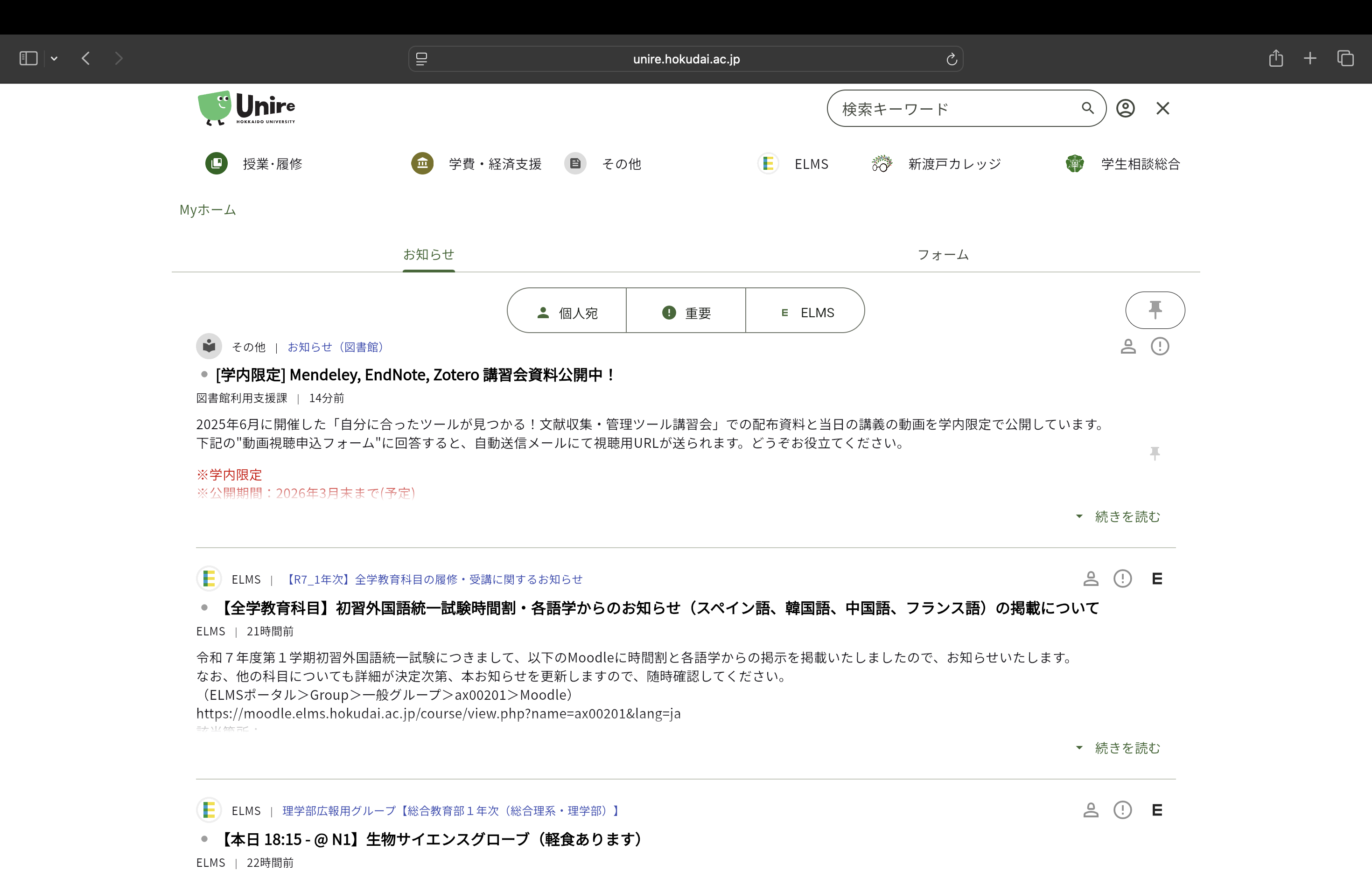Click the page settings icon in address bar
The width and height of the screenshot is (1372, 892).
click(x=421, y=59)
